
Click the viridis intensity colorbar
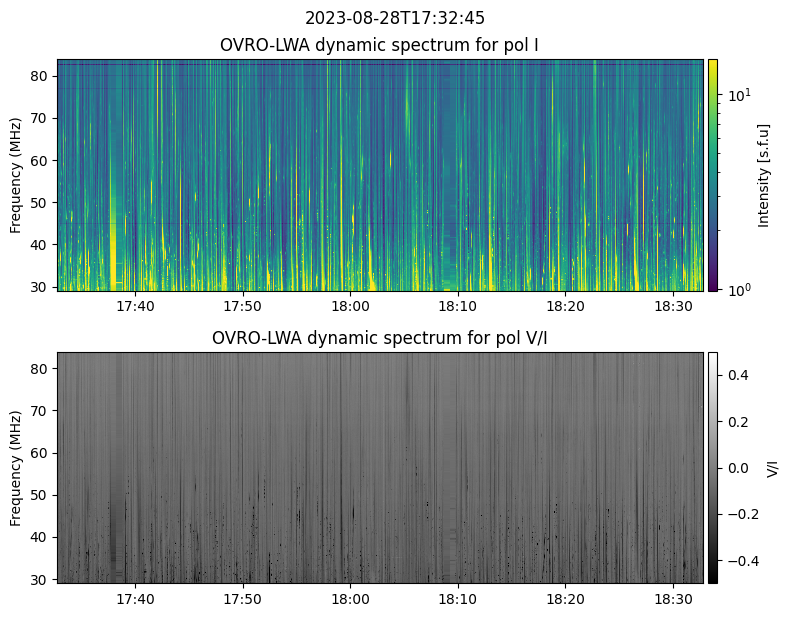click(713, 175)
